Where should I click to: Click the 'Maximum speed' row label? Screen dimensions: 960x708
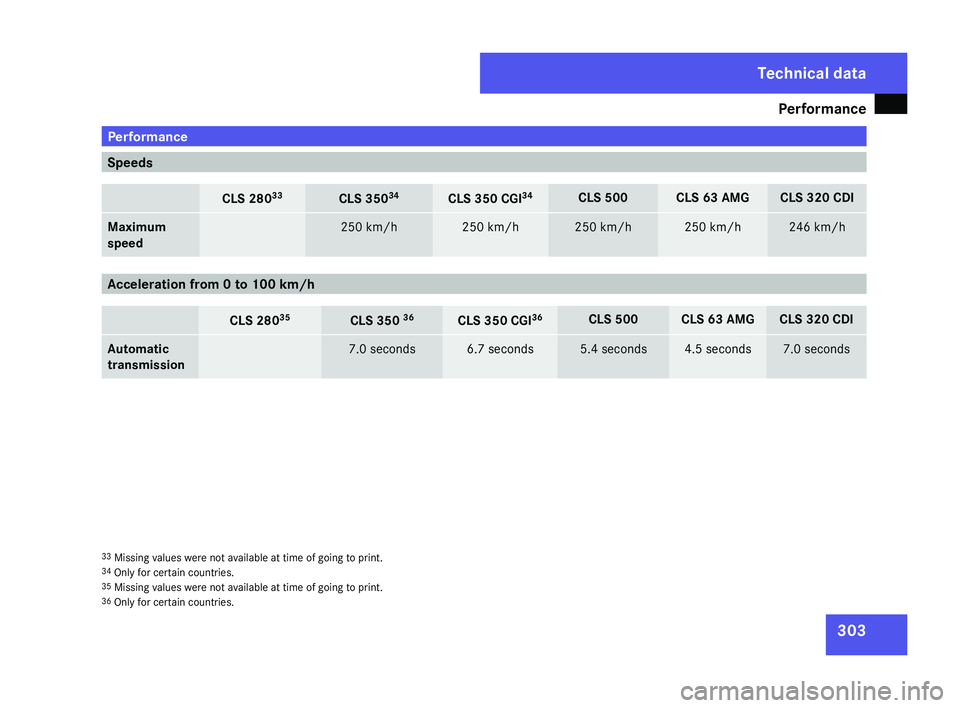tap(137, 235)
